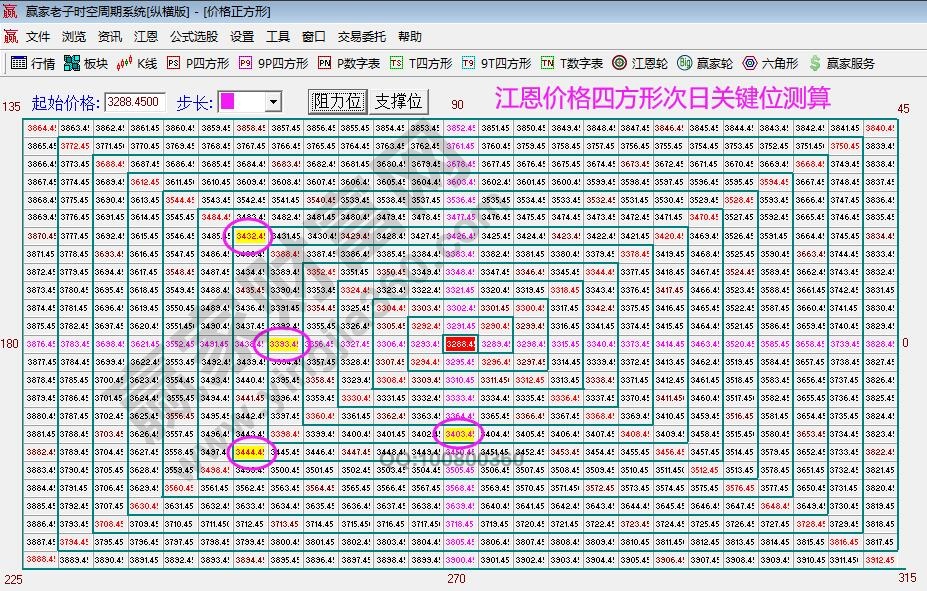Open the 步长 step size dropdown
Image resolution: width=927 pixels, height=591 pixels.
(x=273, y=101)
